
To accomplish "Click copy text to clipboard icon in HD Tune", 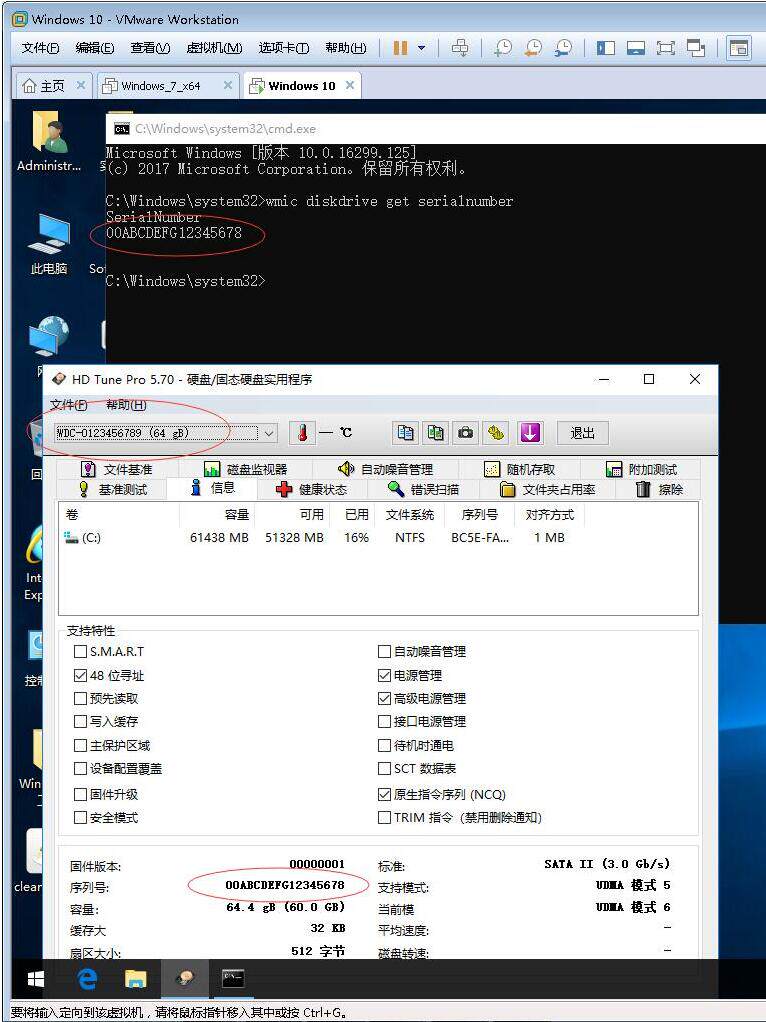I will pos(405,433).
